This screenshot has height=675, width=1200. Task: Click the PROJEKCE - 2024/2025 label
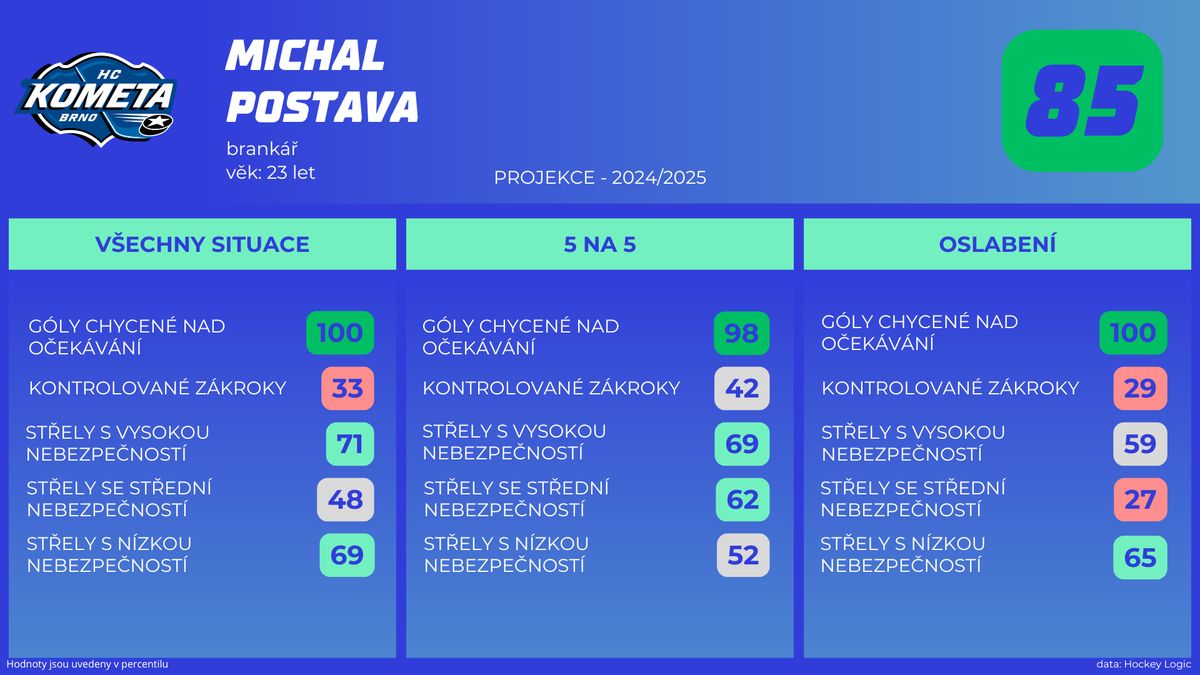pyautogui.click(x=600, y=177)
